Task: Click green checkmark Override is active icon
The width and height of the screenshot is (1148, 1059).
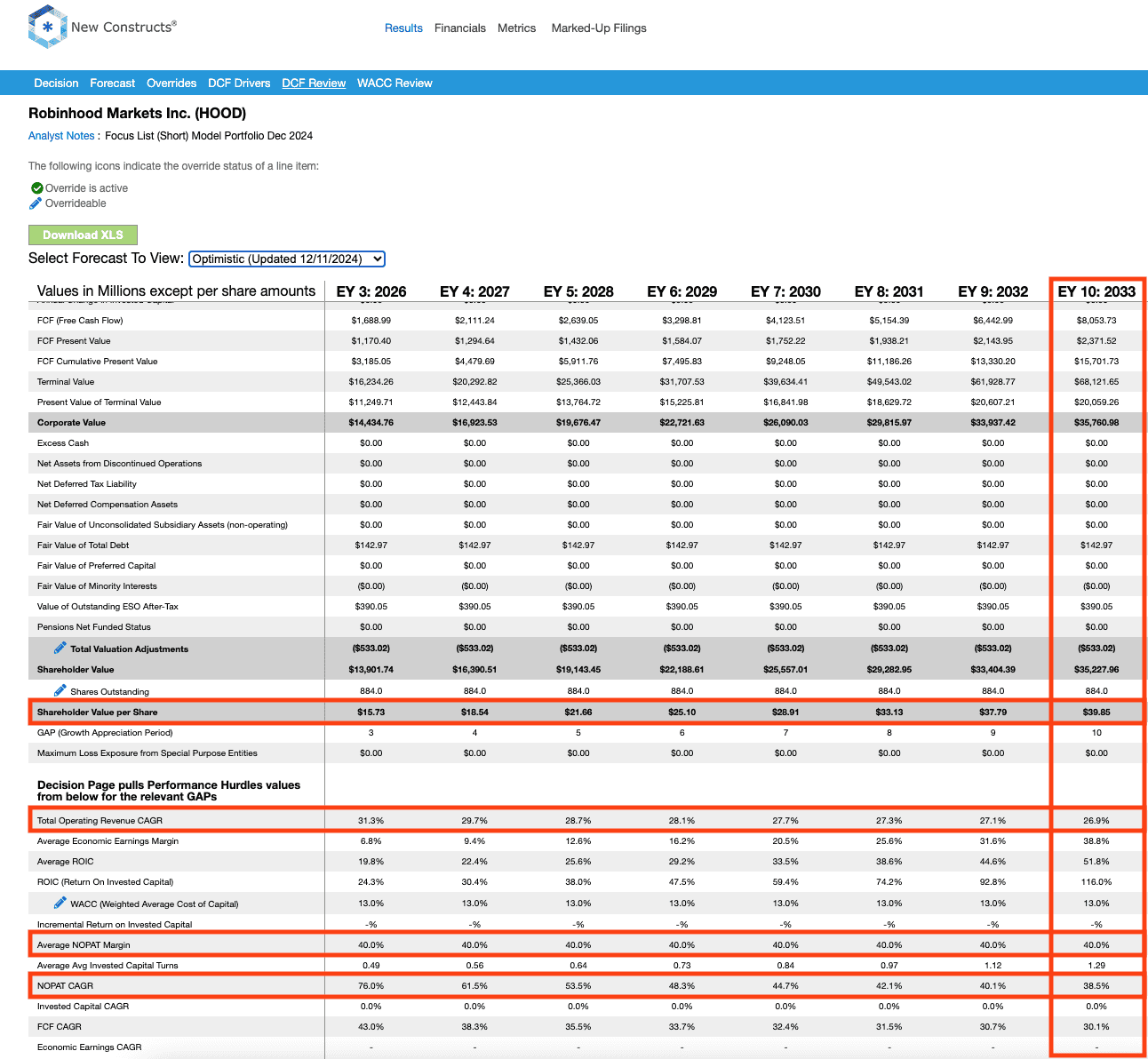Action: [36, 188]
